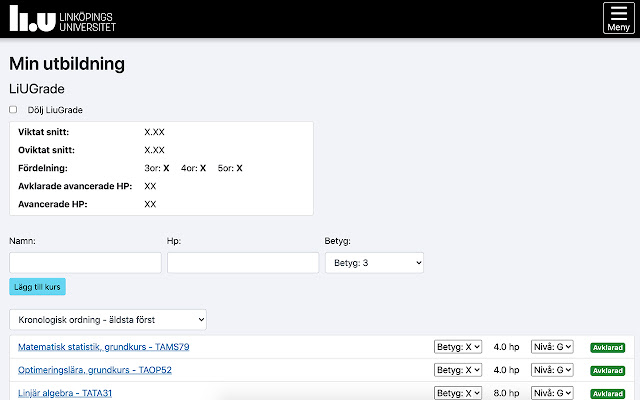Click the Namn input field
The height and width of the screenshot is (400, 640).
(x=85, y=262)
